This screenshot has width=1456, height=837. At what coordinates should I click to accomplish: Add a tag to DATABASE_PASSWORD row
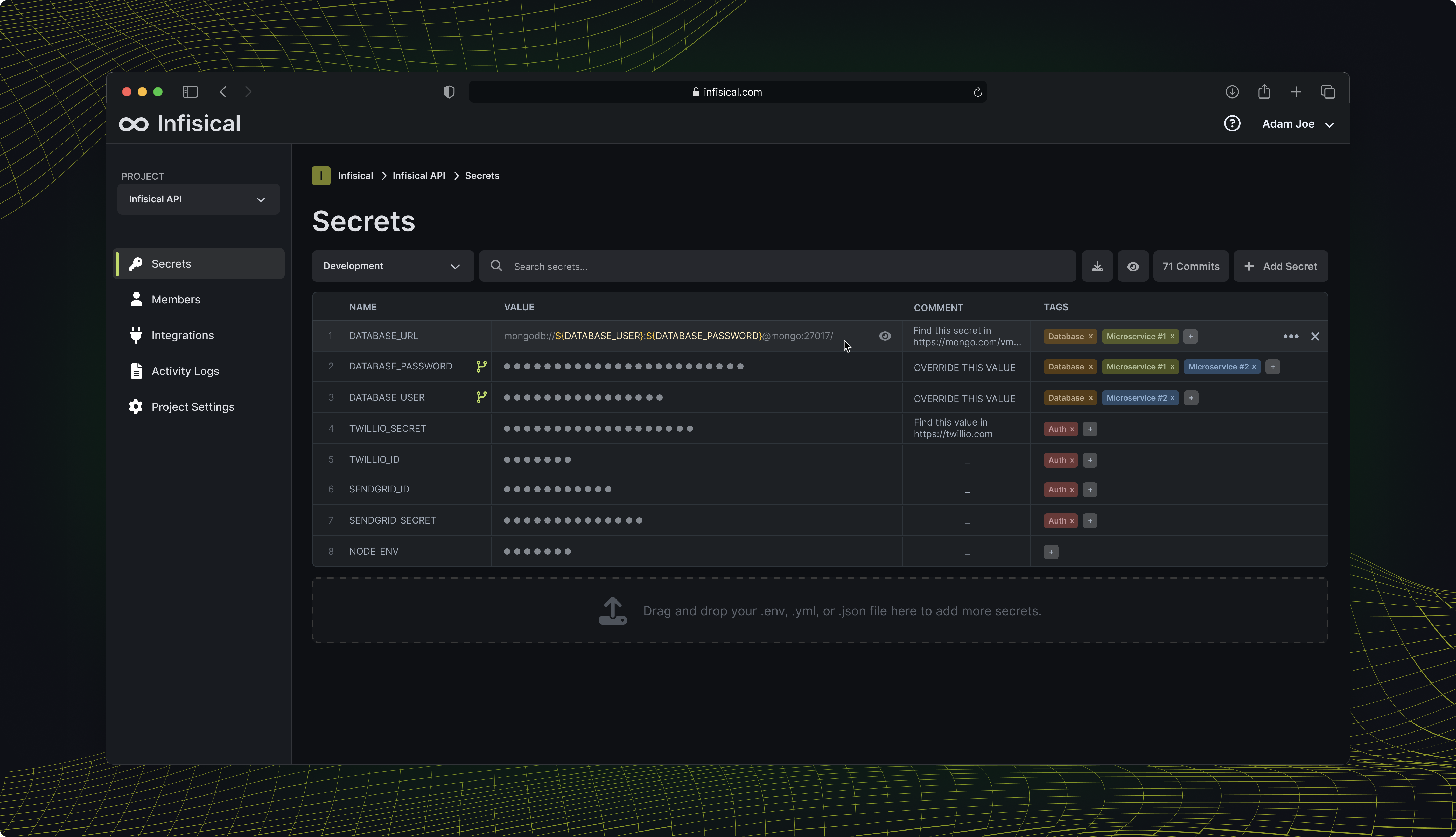coord(1272,367)
